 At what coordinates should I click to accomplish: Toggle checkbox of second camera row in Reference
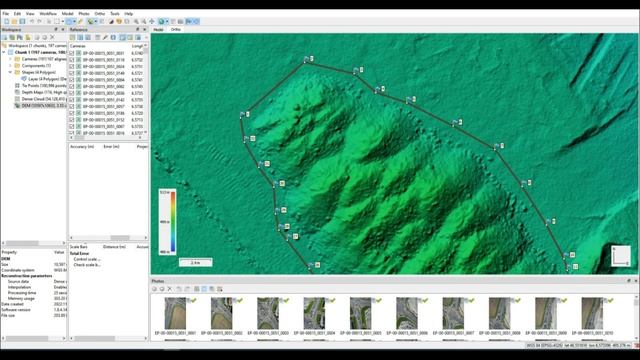(x=72, y=60)
